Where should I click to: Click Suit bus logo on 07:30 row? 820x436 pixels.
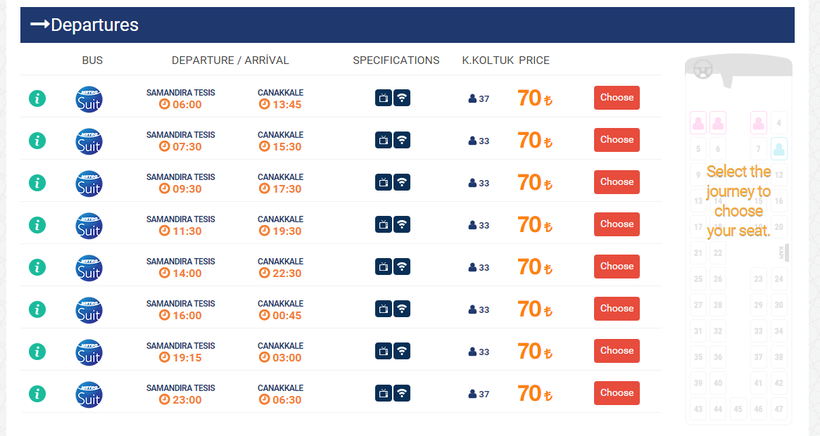tap(90, 140)
